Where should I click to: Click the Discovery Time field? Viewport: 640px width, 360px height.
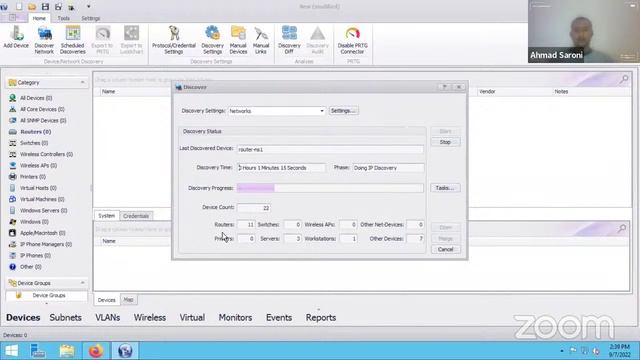point(281,168)
